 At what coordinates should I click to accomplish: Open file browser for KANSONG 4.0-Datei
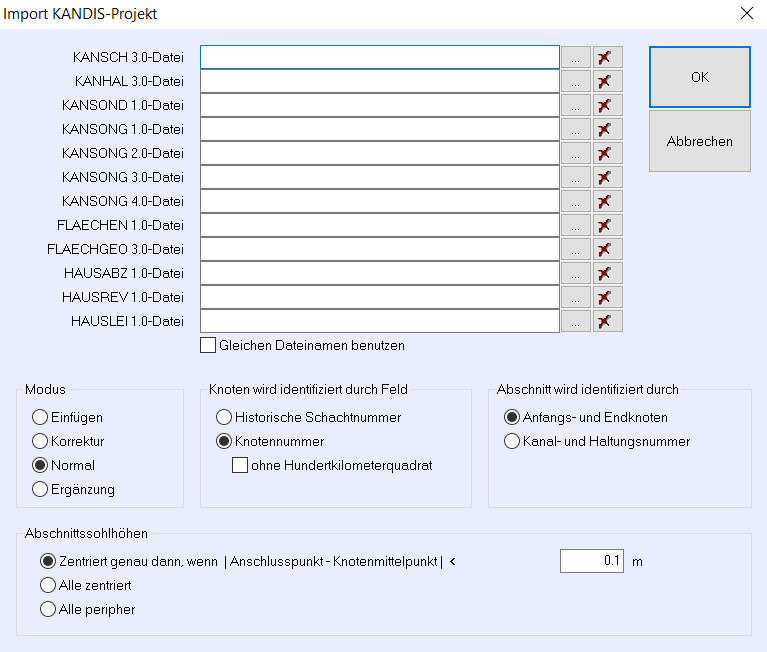click(x=575, y=201)
